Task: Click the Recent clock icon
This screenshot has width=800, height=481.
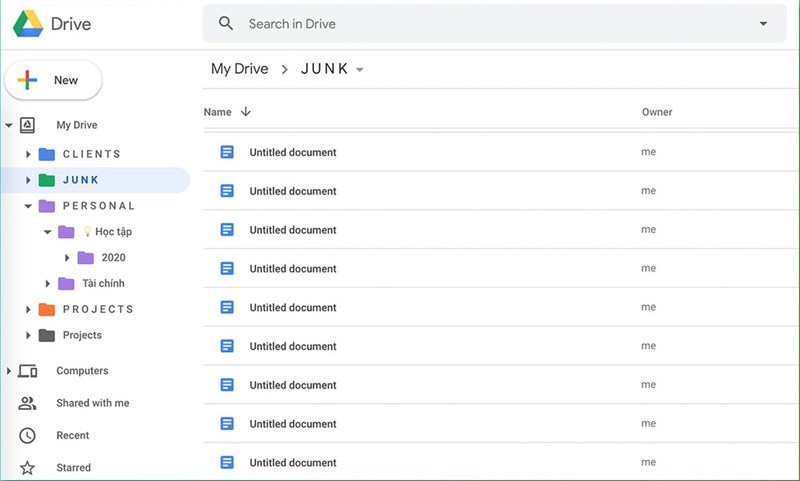Action: pyautogui.click(x=28, y=435)
